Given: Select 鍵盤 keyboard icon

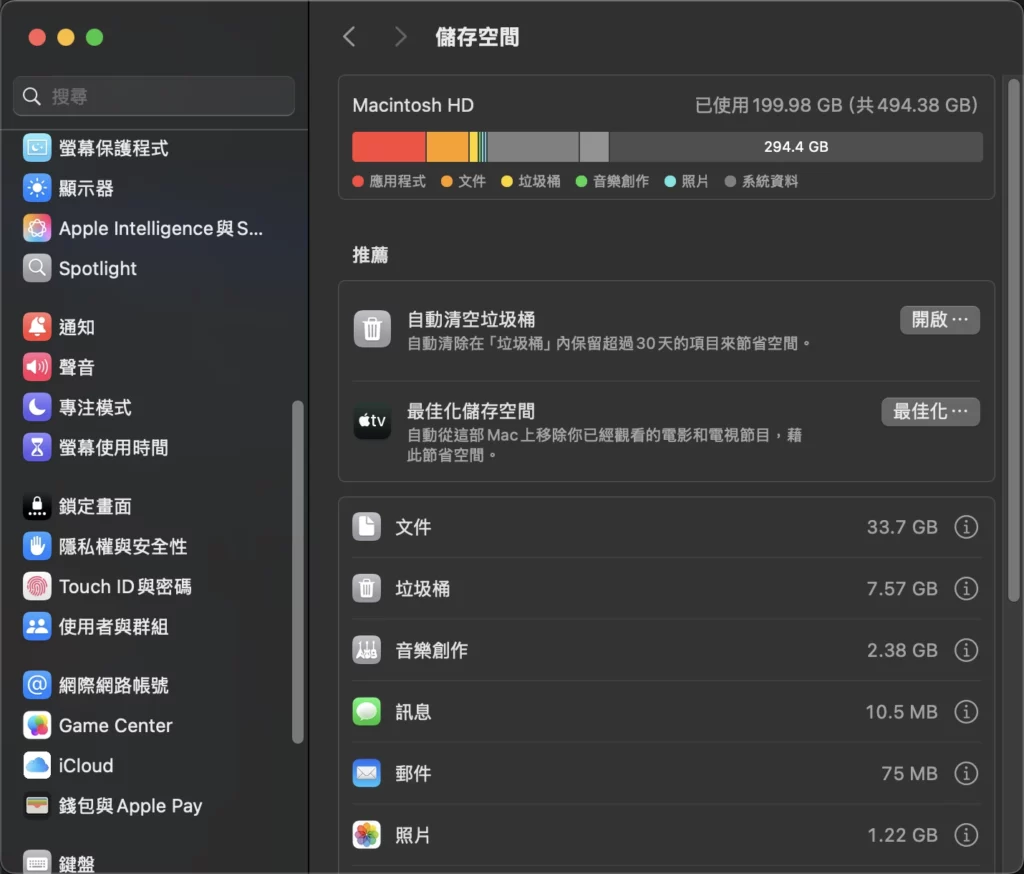Looking at the screenshot, I should [x=37, y=862].
